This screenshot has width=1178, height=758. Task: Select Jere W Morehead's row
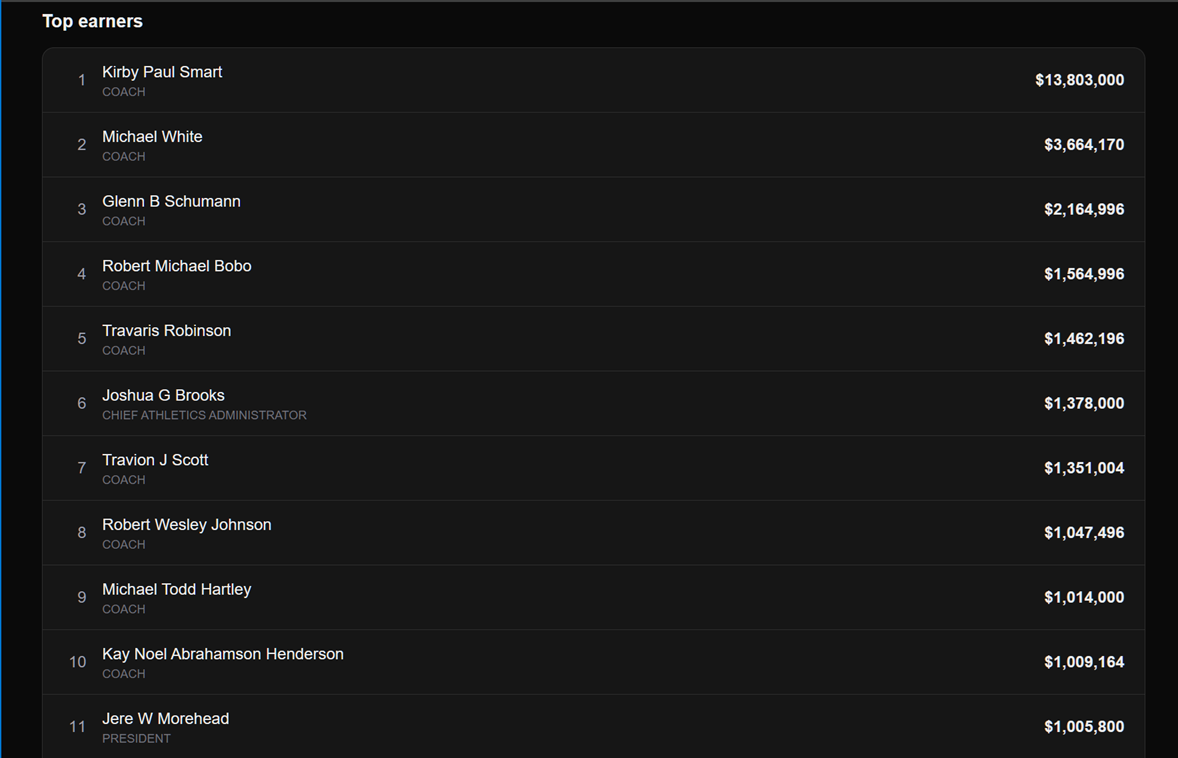tap(594, 726)
